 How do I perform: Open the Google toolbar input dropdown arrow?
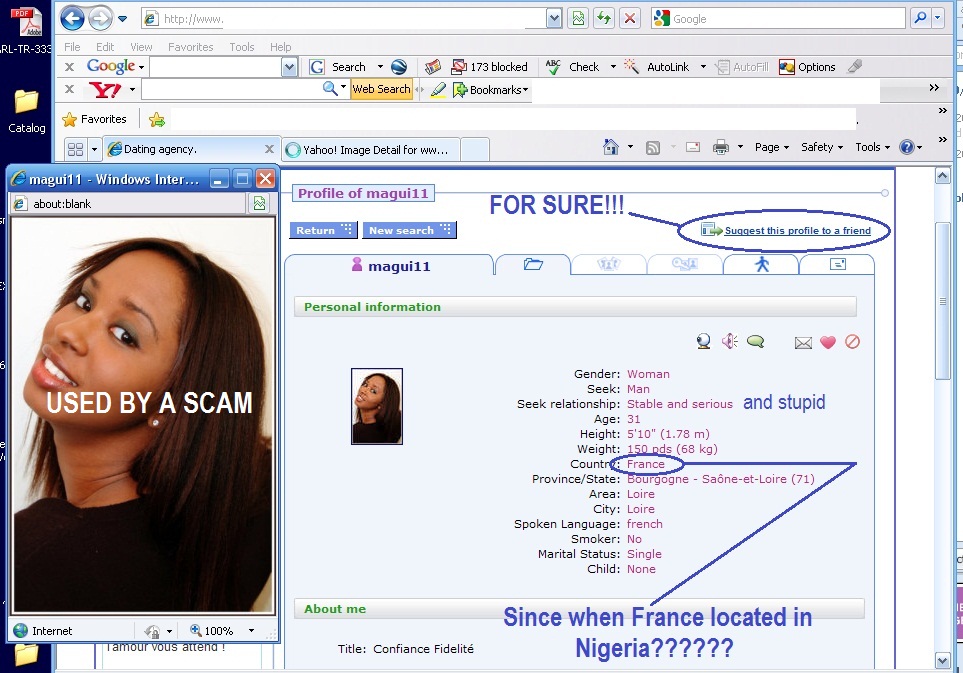(289, 67)
